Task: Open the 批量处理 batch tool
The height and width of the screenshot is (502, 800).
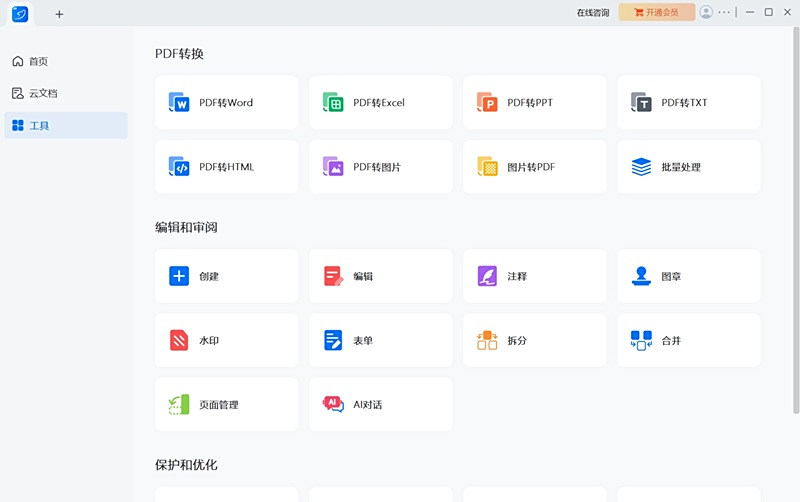Action: click(x=688, y=167)
